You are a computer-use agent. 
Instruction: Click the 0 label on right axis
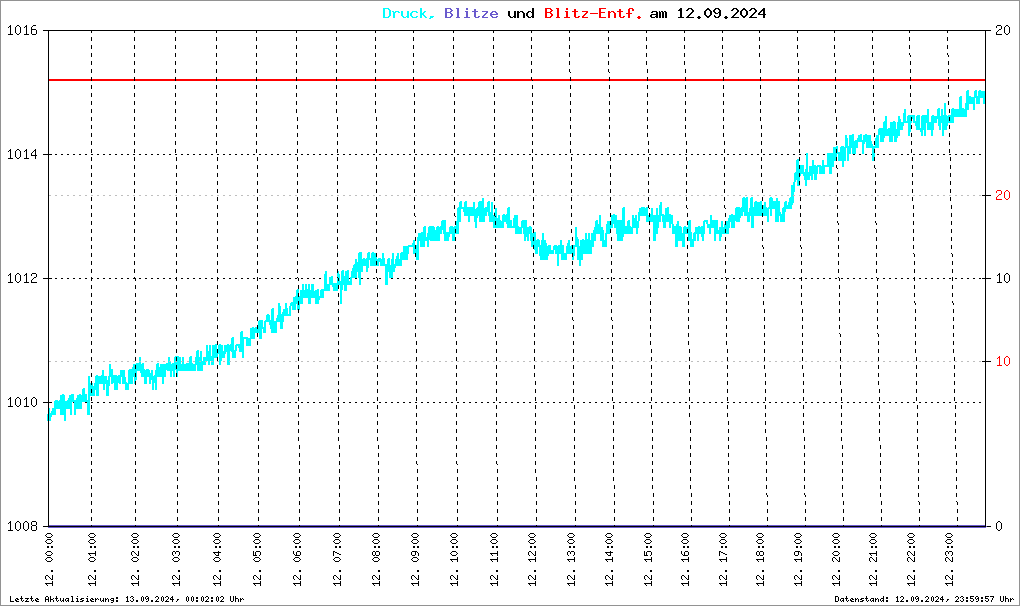999,526
